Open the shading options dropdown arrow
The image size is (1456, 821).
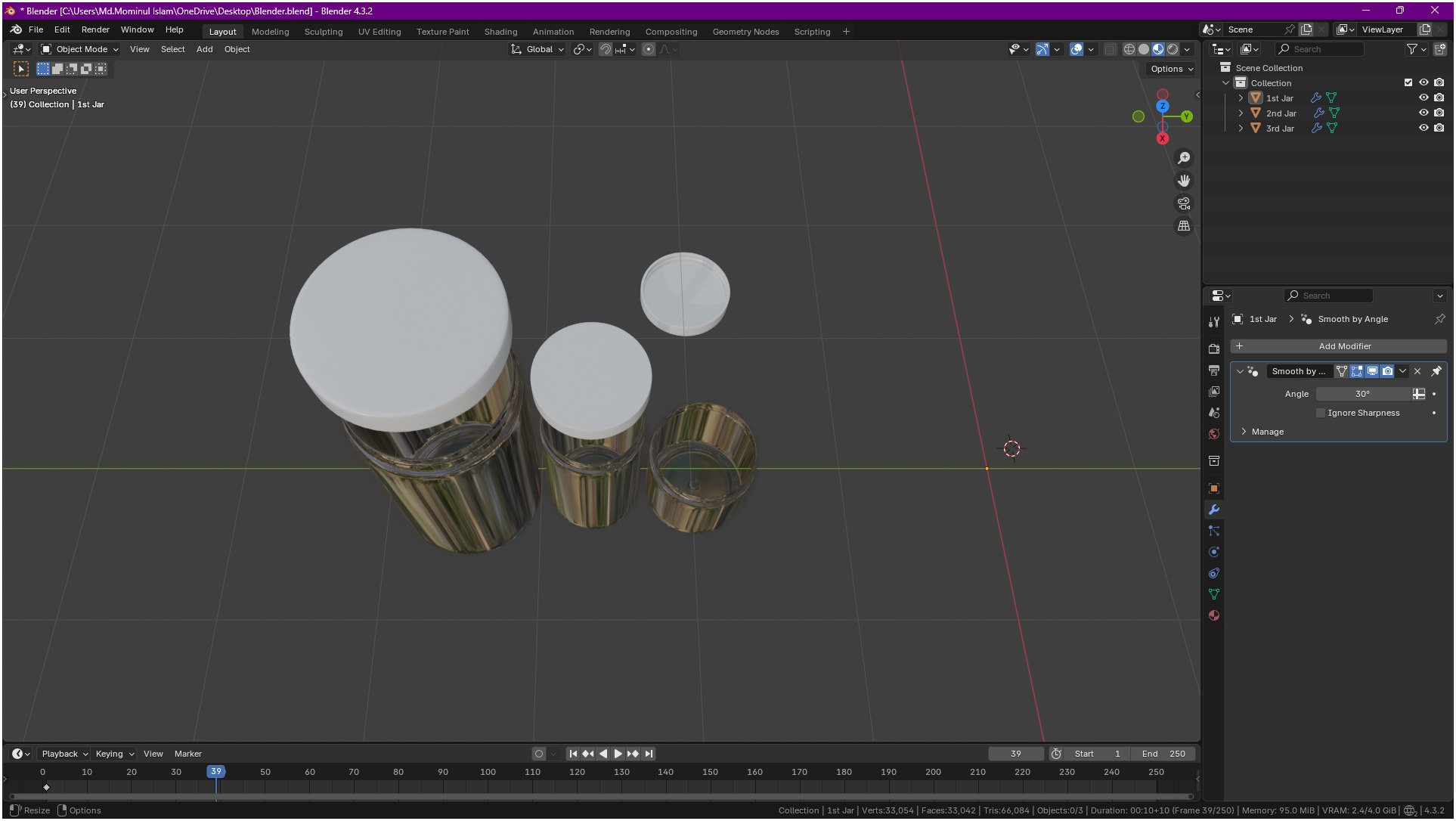(x=1188, y=49)
